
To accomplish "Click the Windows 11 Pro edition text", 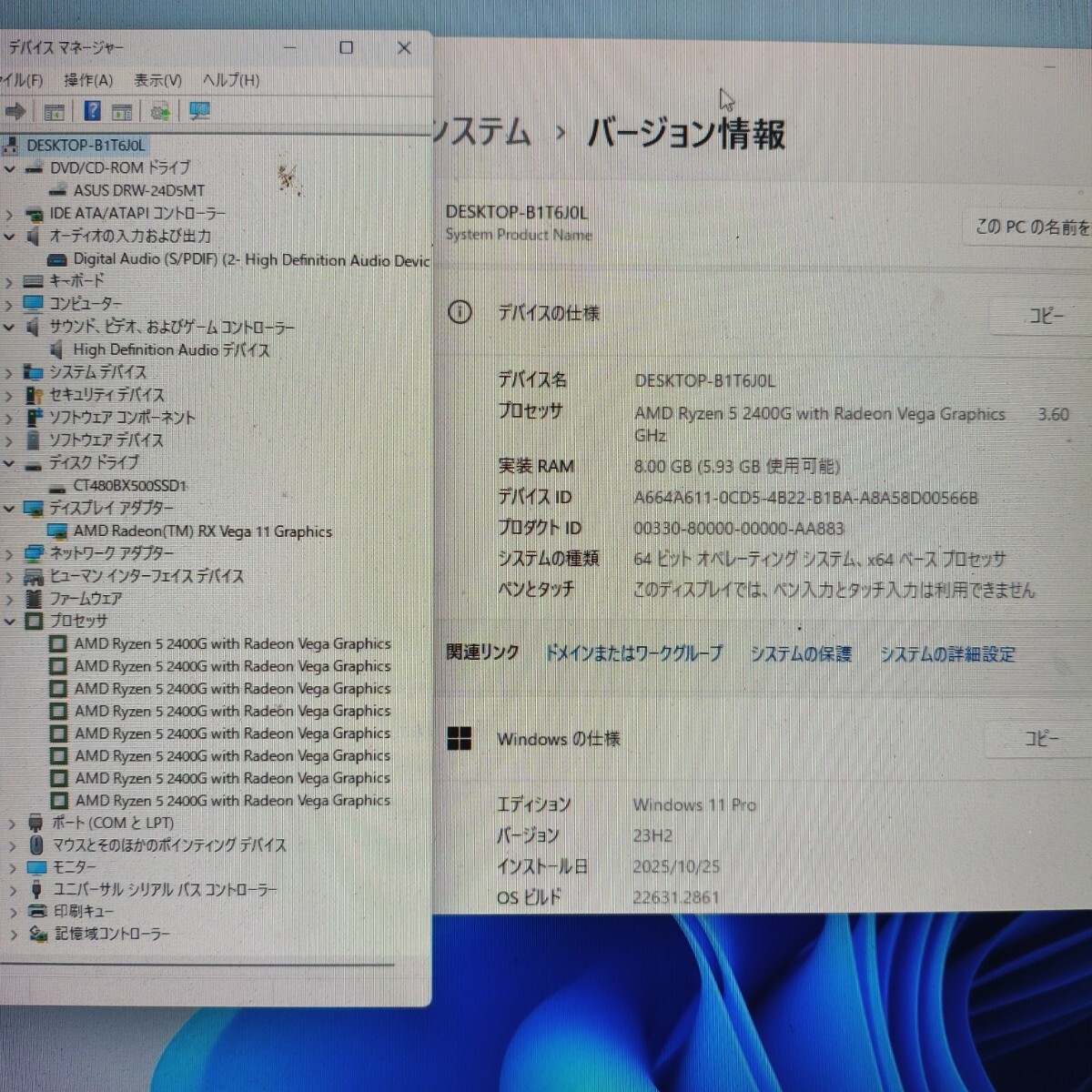I will click(694, 804).
